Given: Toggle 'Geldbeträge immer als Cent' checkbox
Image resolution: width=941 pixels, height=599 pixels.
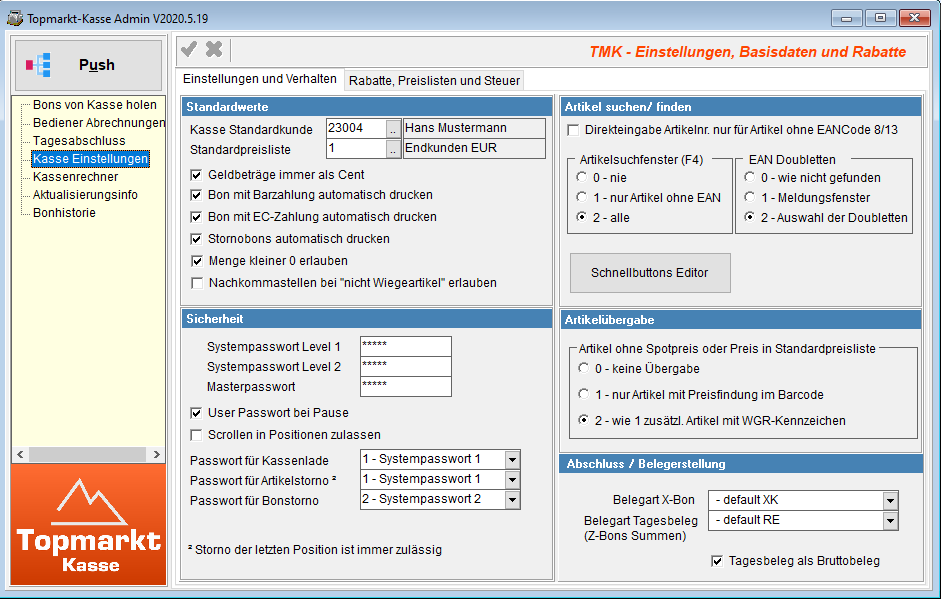Looking at the screenshot, I should [x=197, y=174].
